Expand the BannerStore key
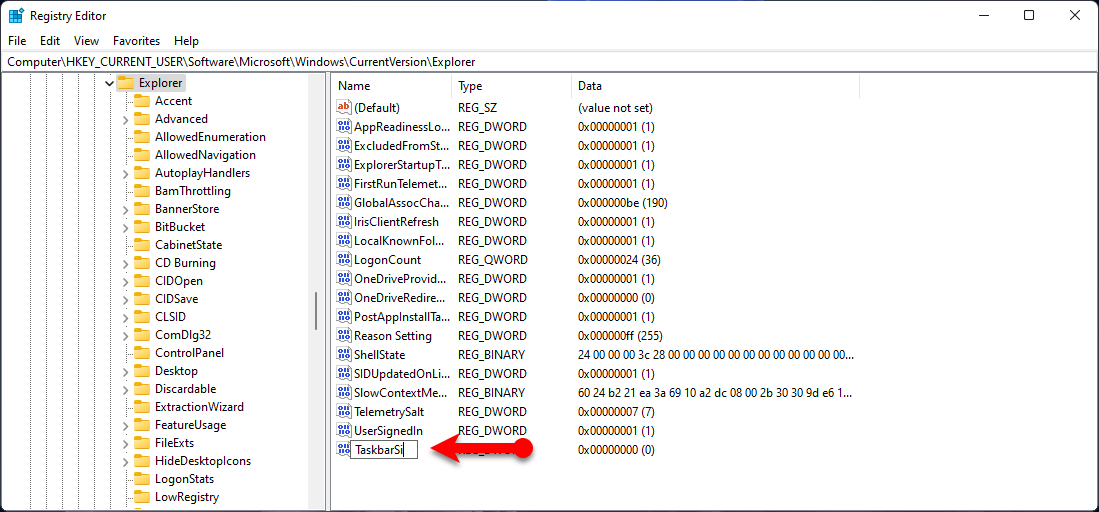Viewport: 1099px width, 512px height. [125, 209]
